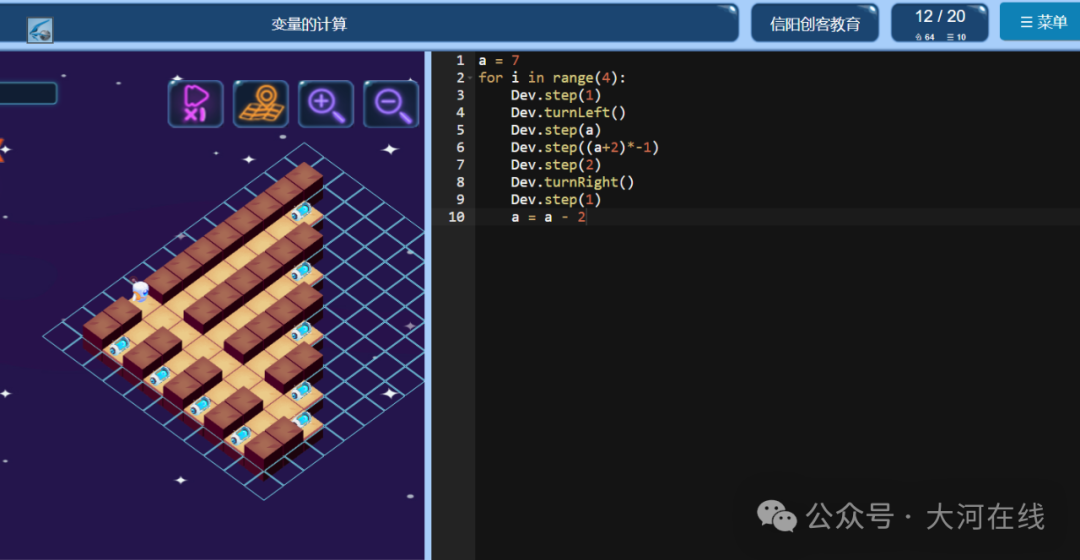Click the 信阳创客教育 button

click(815, 24)
